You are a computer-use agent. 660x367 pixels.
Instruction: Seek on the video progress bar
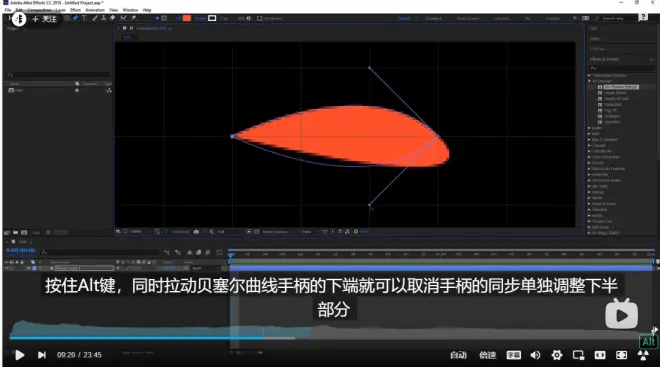coord(330,338)
